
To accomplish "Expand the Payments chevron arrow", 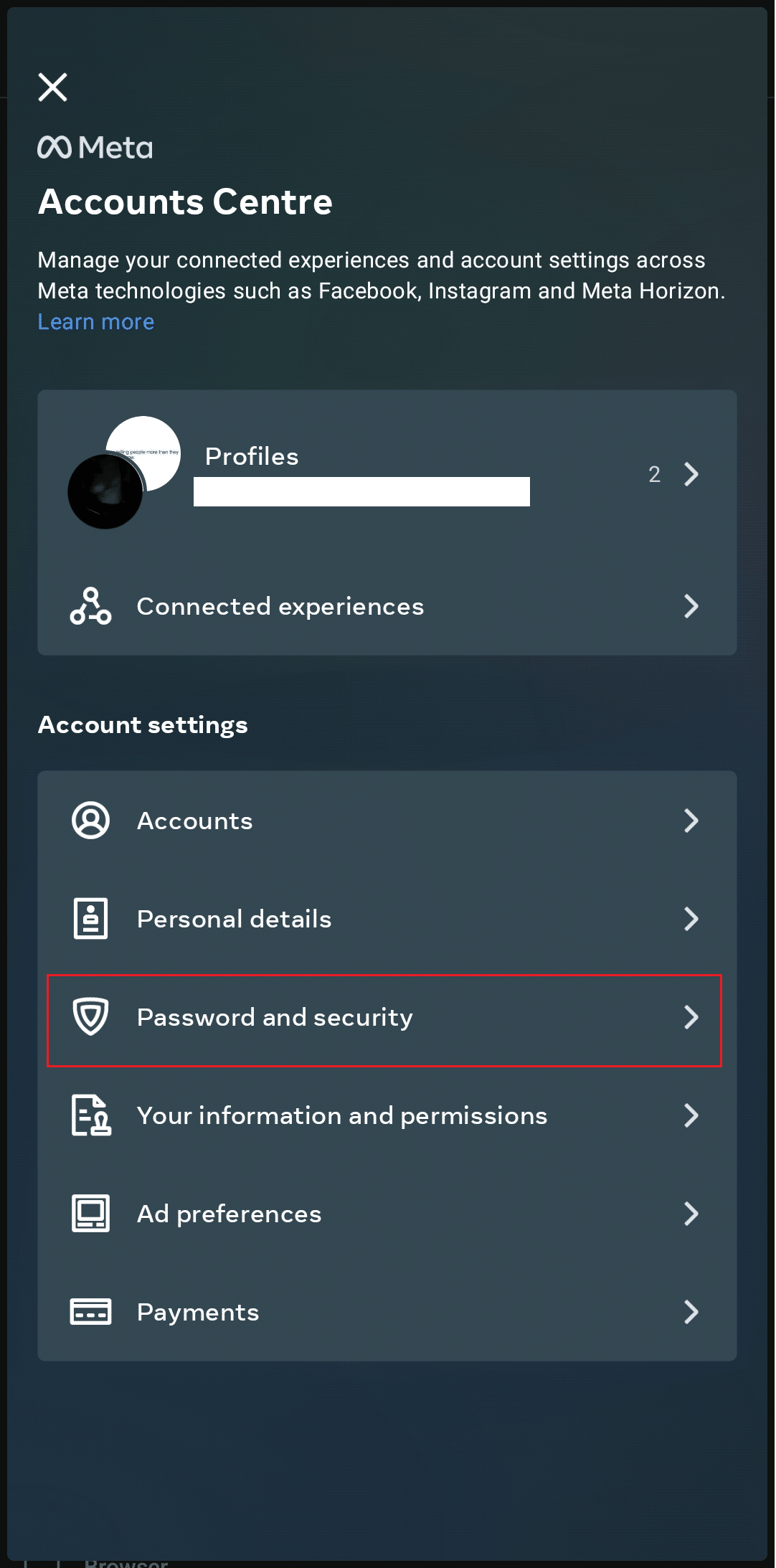I will [691, 1312].
